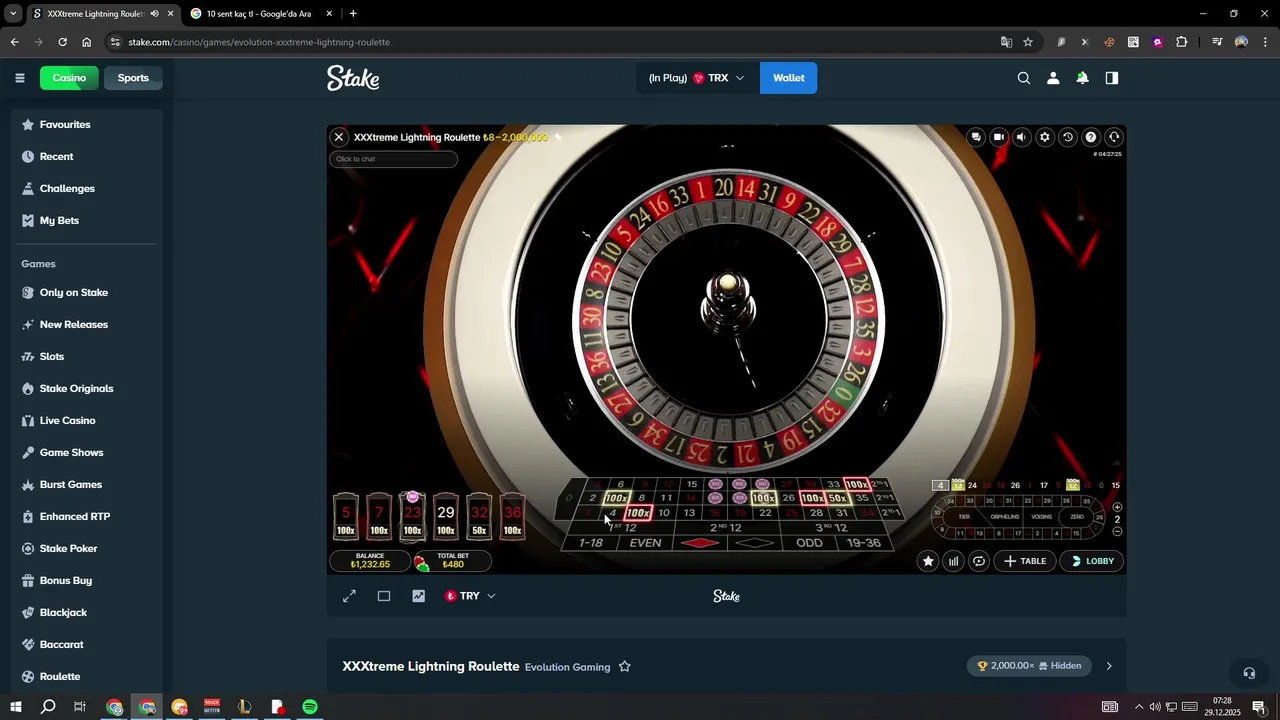Open Windows Start menu
The image size is (1280, 720).
(15, 707)
